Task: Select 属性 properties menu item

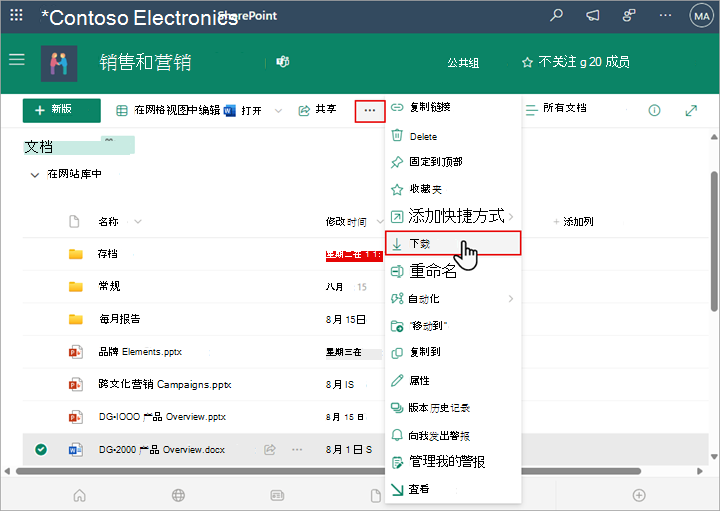Action: 453,381
